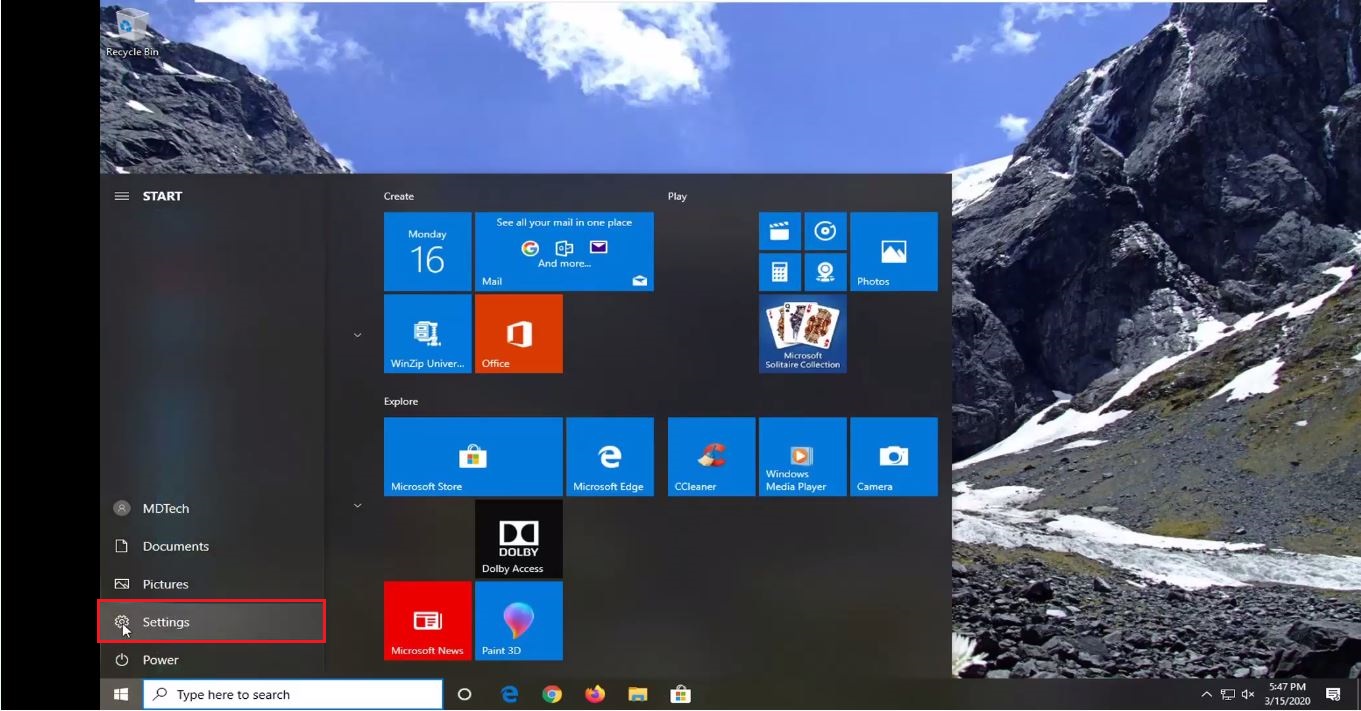Open Recycle Bin on the desktop

pyautogui.click(x=131, y=32)
